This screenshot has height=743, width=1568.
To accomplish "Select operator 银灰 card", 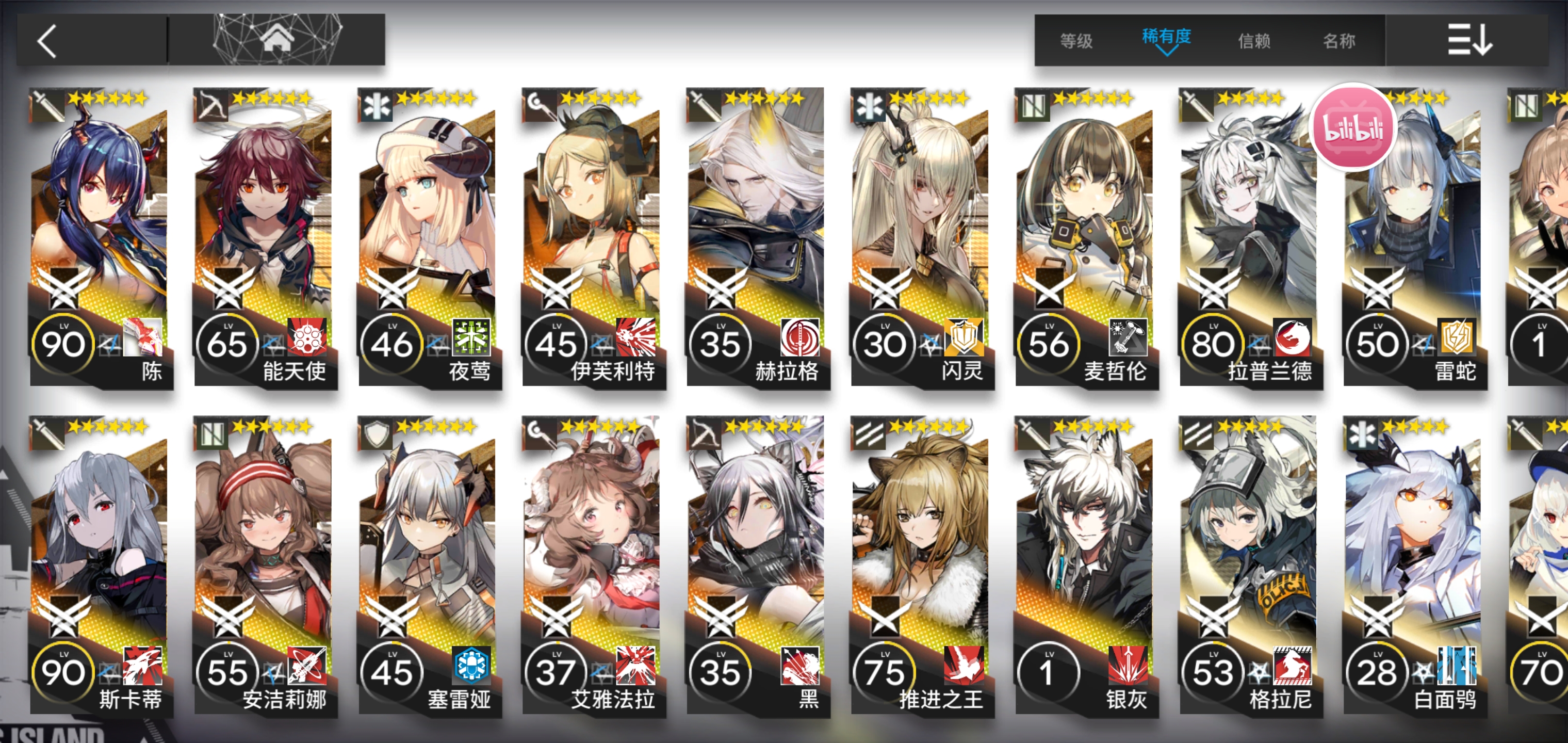I will coord(1086,565).
